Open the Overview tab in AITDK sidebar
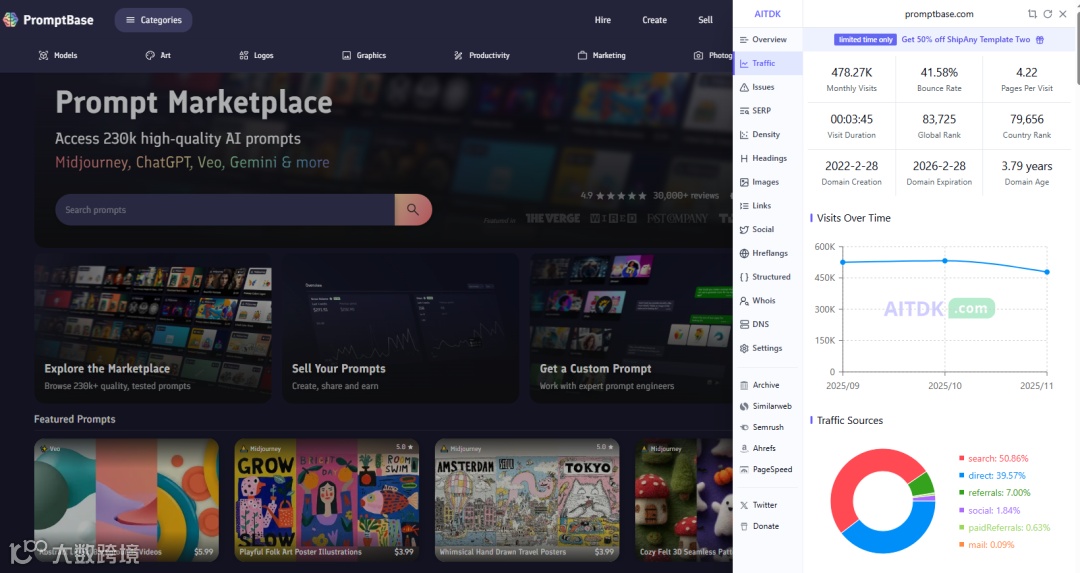 coord(768,39)
